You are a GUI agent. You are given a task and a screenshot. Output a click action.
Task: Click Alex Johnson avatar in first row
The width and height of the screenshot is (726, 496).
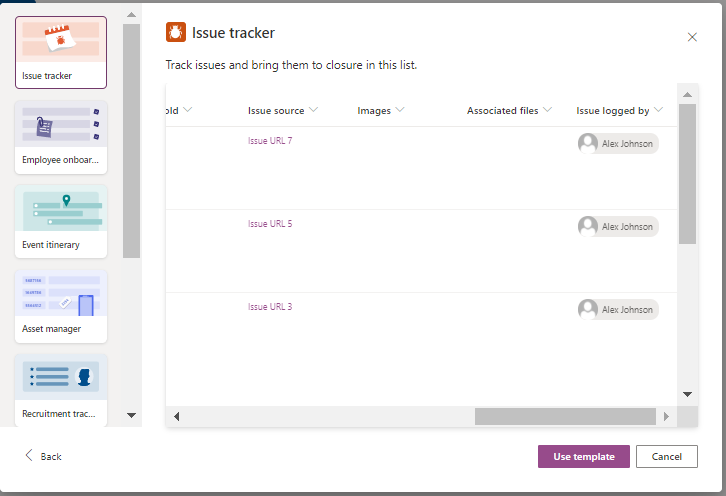589,144
